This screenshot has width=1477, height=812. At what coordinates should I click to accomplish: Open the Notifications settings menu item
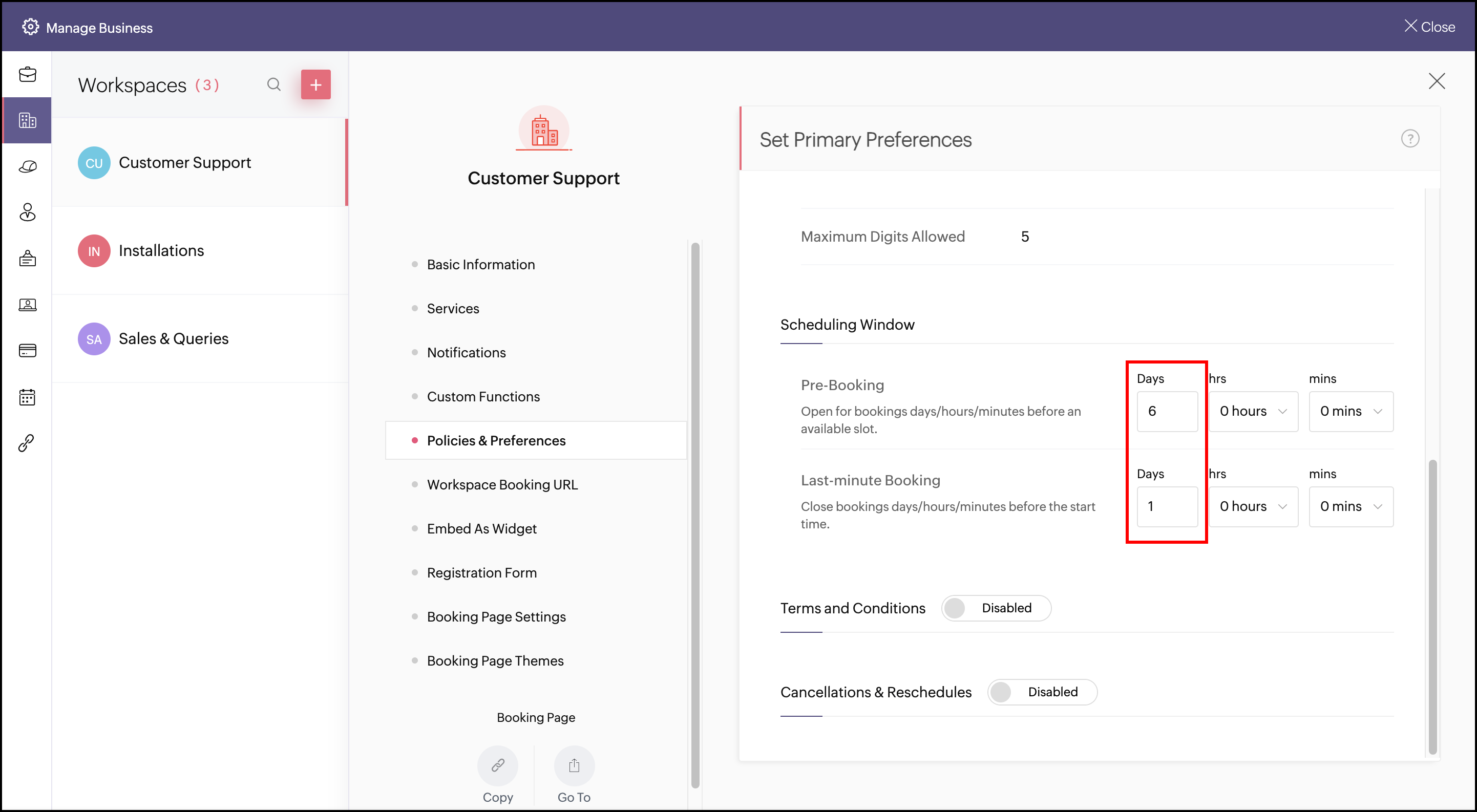pos(466,352)
